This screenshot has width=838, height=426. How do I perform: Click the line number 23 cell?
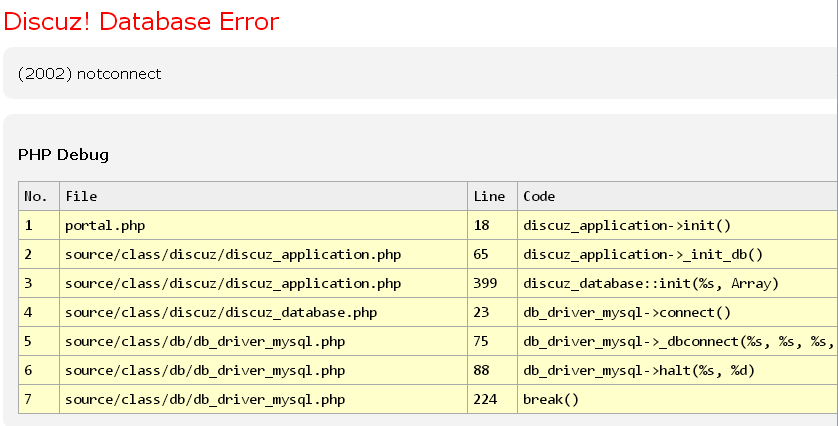492,312
